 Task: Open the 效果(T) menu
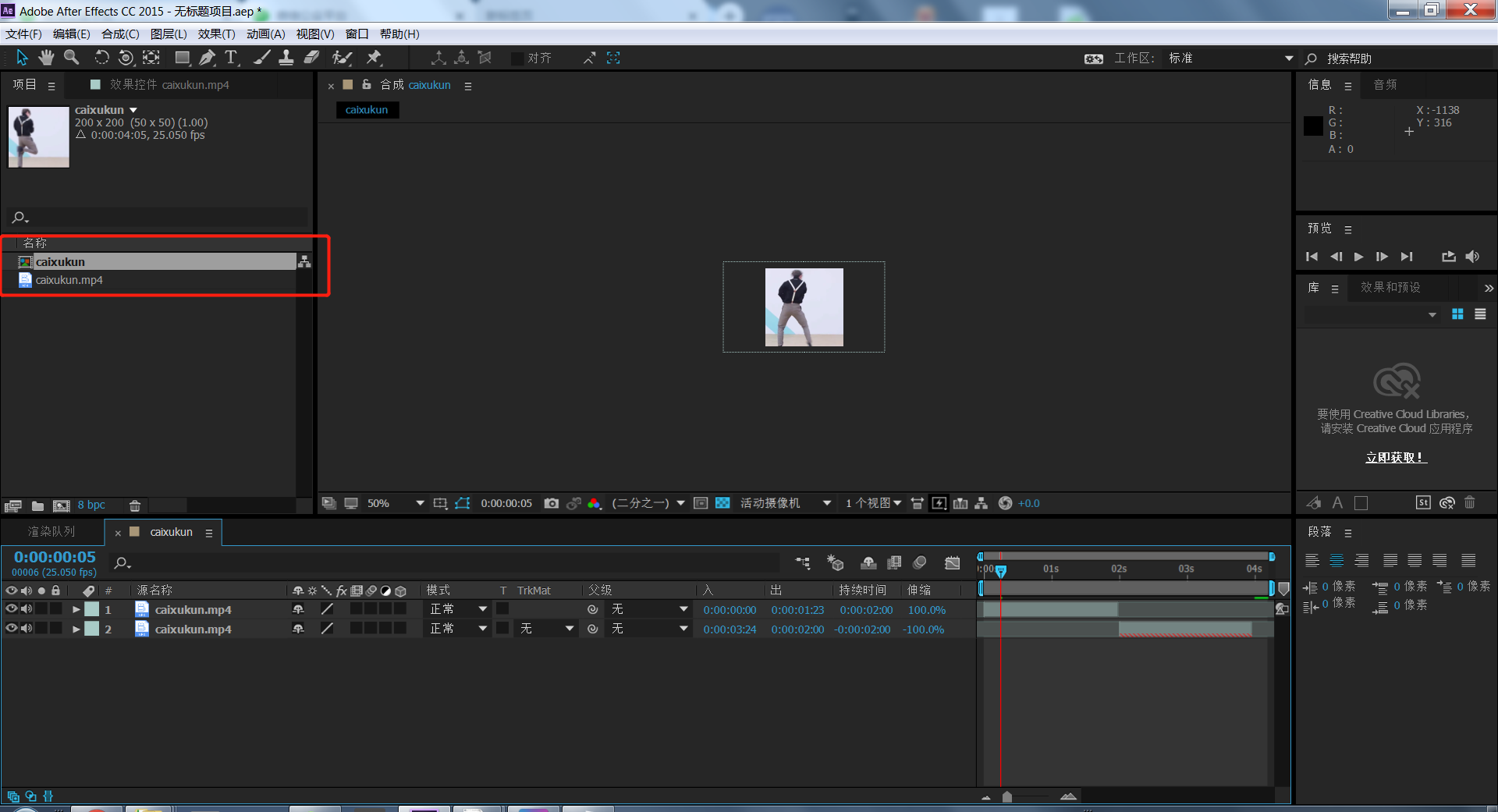pos(216,34)
